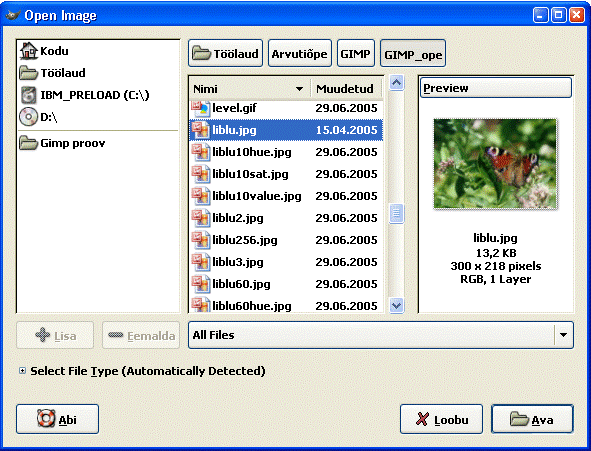This screenshot has height=451, width=591.
Task: Navigate to the Arvutiõpe path folder
Action: click(x=300, y=54)
